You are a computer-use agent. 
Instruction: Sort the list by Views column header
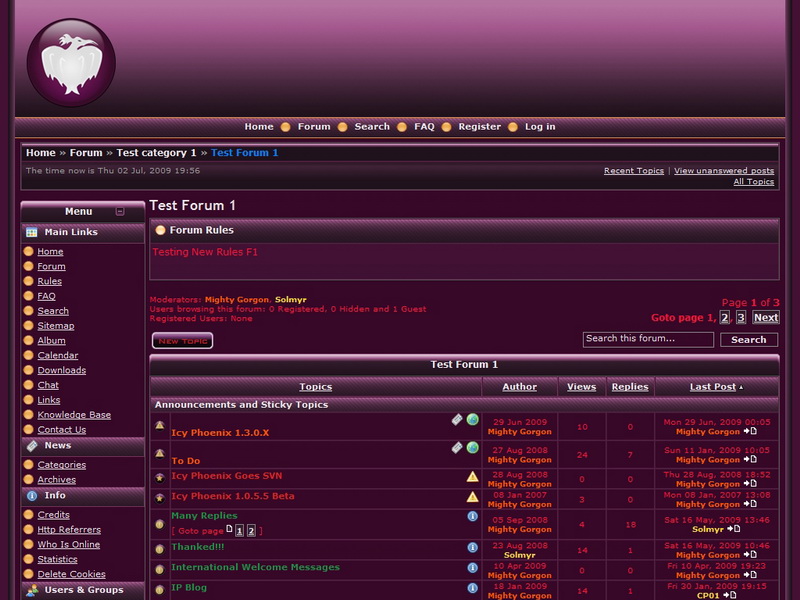[x=581, y=387]
